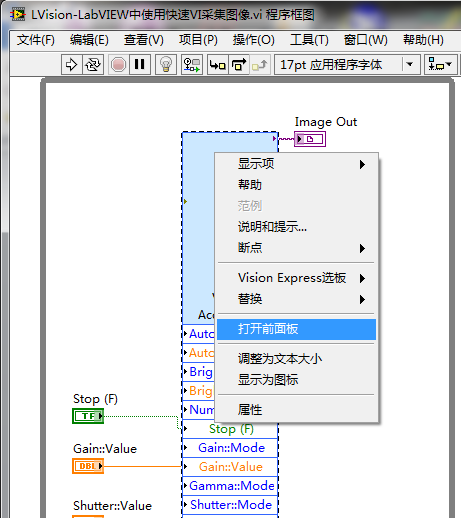Click the Step Over button

pyautogui.click(x=238, y=65)
